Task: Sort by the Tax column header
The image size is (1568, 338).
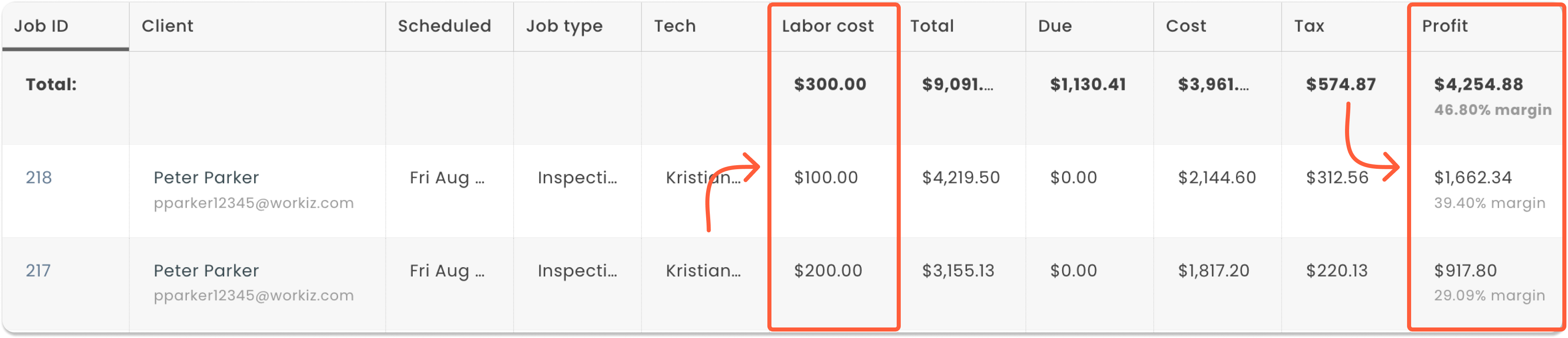Action: pos(1309,26)
